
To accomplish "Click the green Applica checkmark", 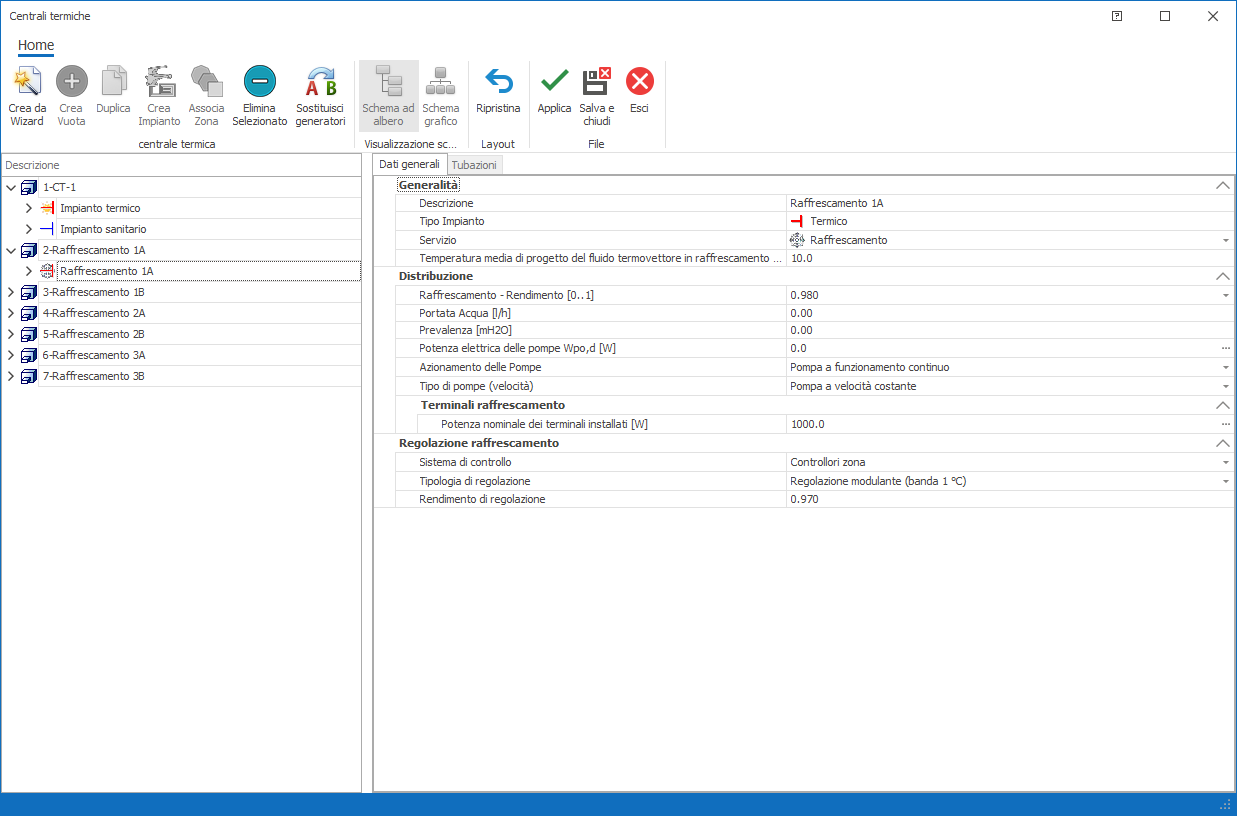I will click(554, 82).
